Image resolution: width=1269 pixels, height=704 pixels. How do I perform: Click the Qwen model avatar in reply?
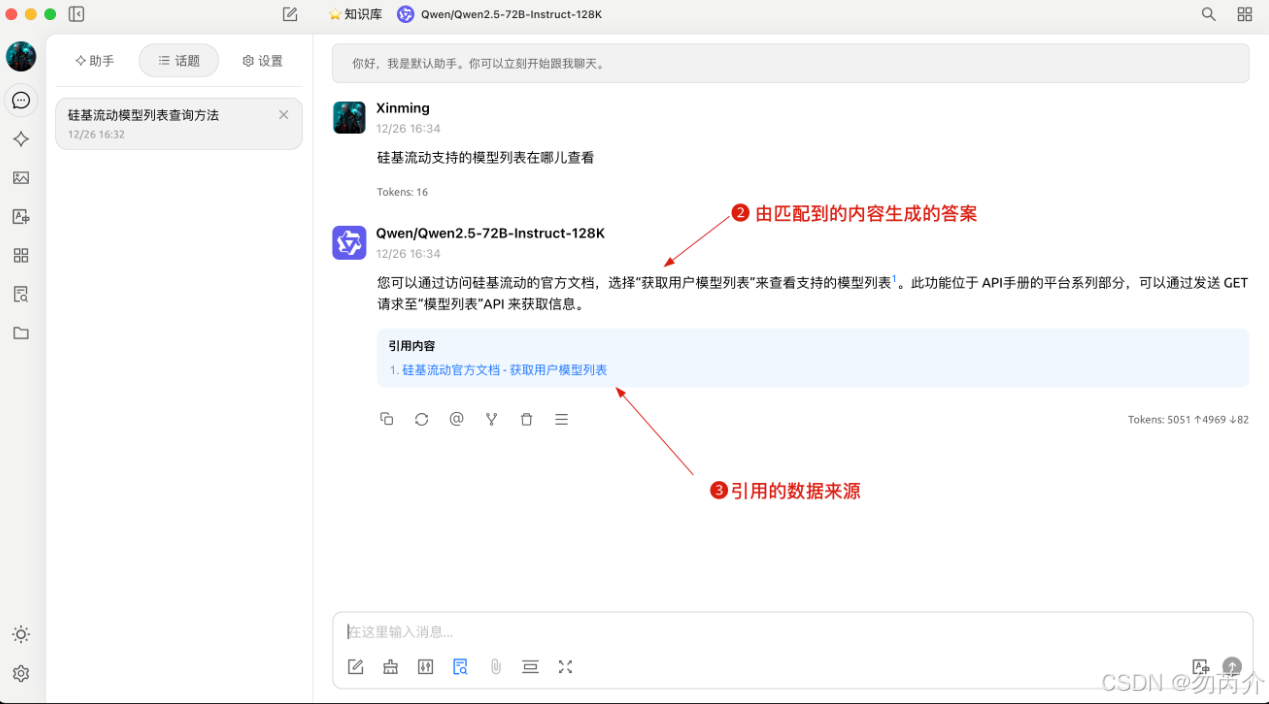click(x=349, y=242)
